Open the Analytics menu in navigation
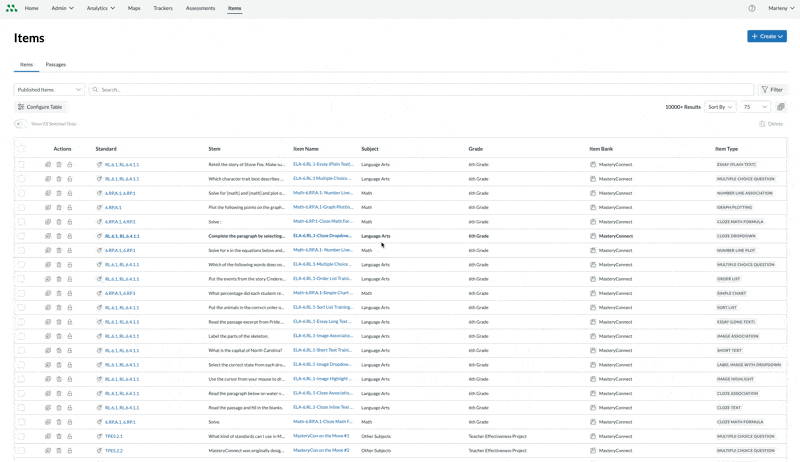Viewport: 800px width, 462px height. 100,8
